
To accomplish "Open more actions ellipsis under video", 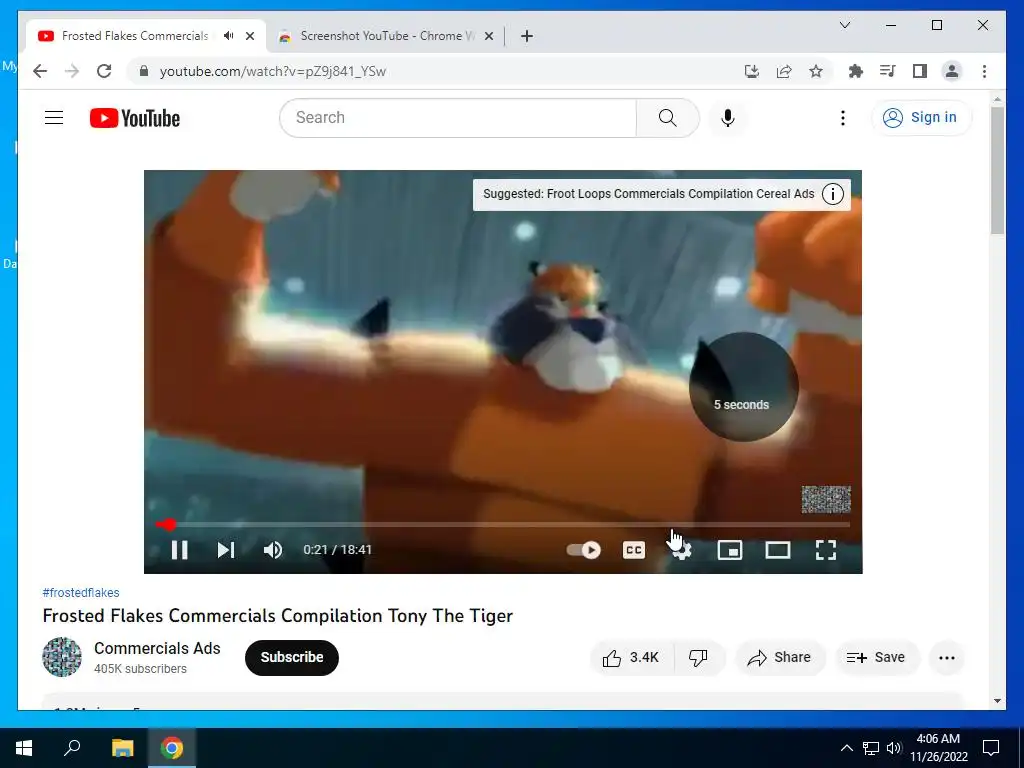I will coord(947,658).
